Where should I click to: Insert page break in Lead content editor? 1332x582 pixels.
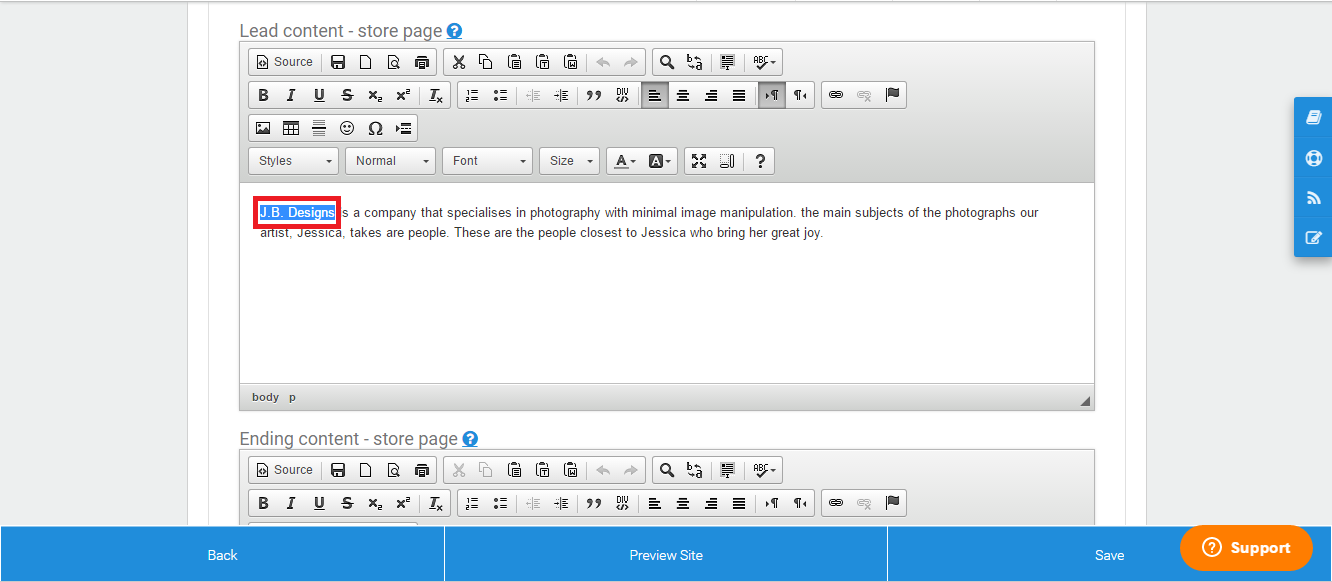point(403,128)
